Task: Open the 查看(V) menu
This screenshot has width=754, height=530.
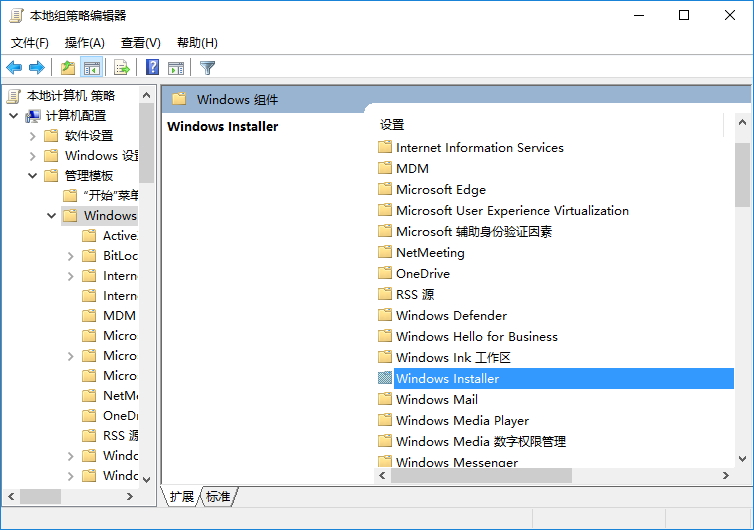Action: click(140, 42)
